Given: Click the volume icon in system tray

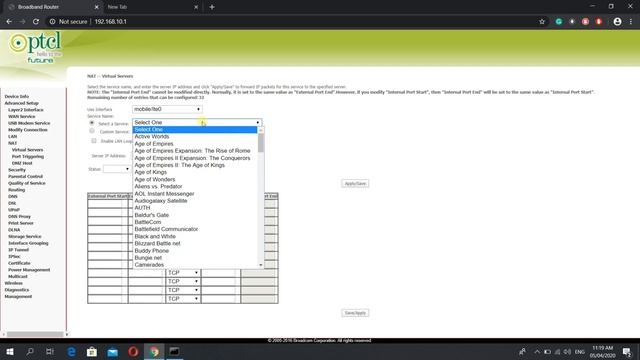Looking at the screenshot, I should click(567, 352).
